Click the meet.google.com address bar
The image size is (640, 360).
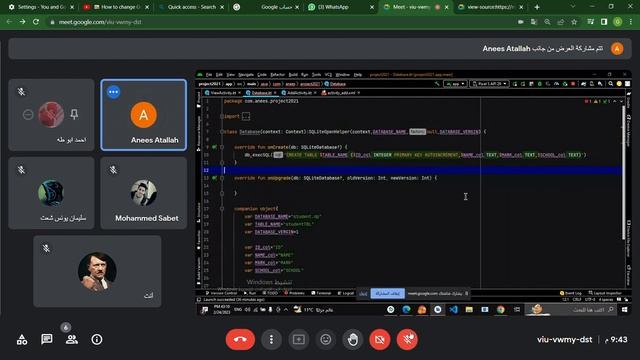(x=282, y=22)
